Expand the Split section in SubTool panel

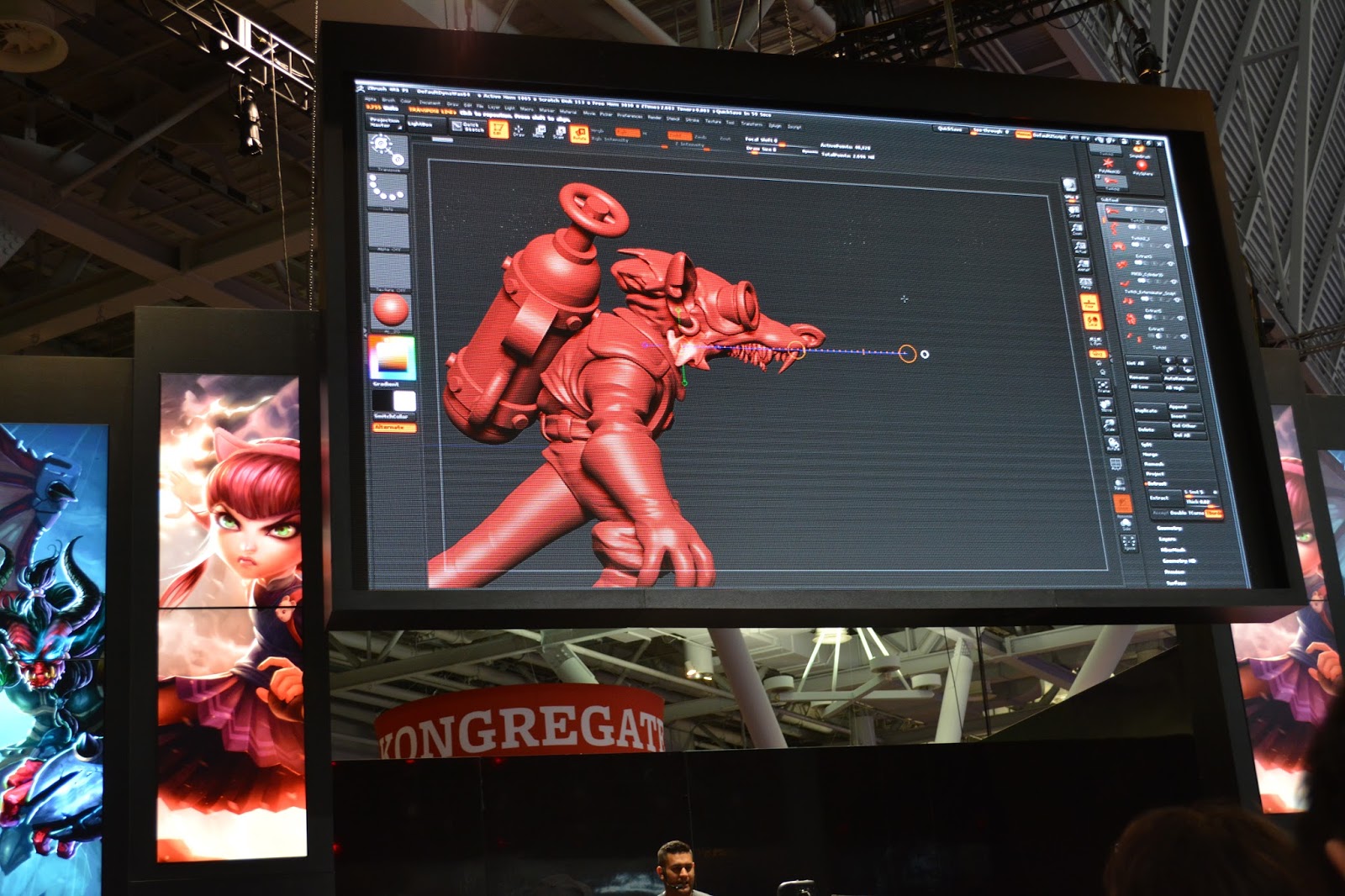[x=1146, y=444]
